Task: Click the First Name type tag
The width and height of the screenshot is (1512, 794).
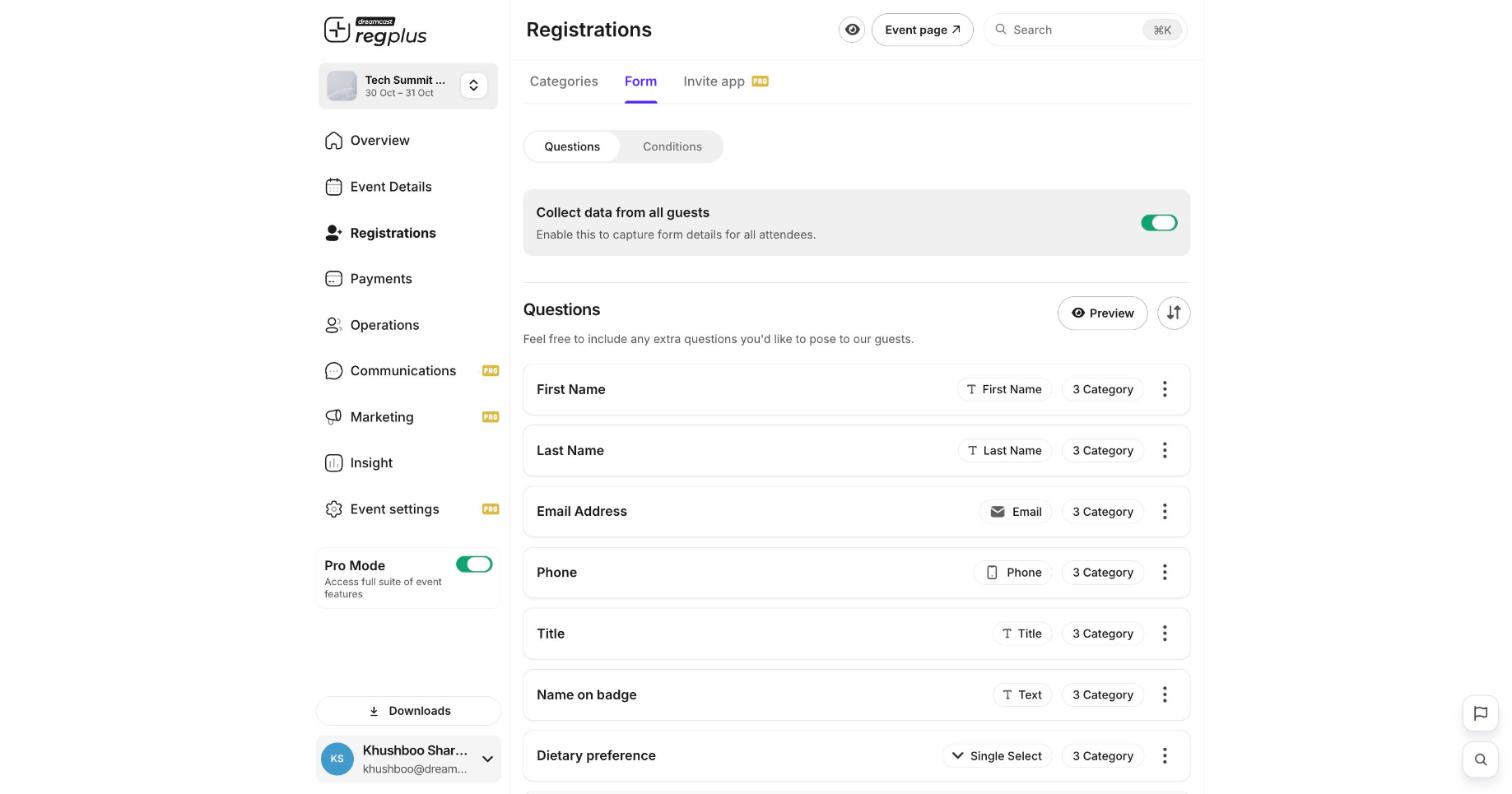Action: [1004, 389]
